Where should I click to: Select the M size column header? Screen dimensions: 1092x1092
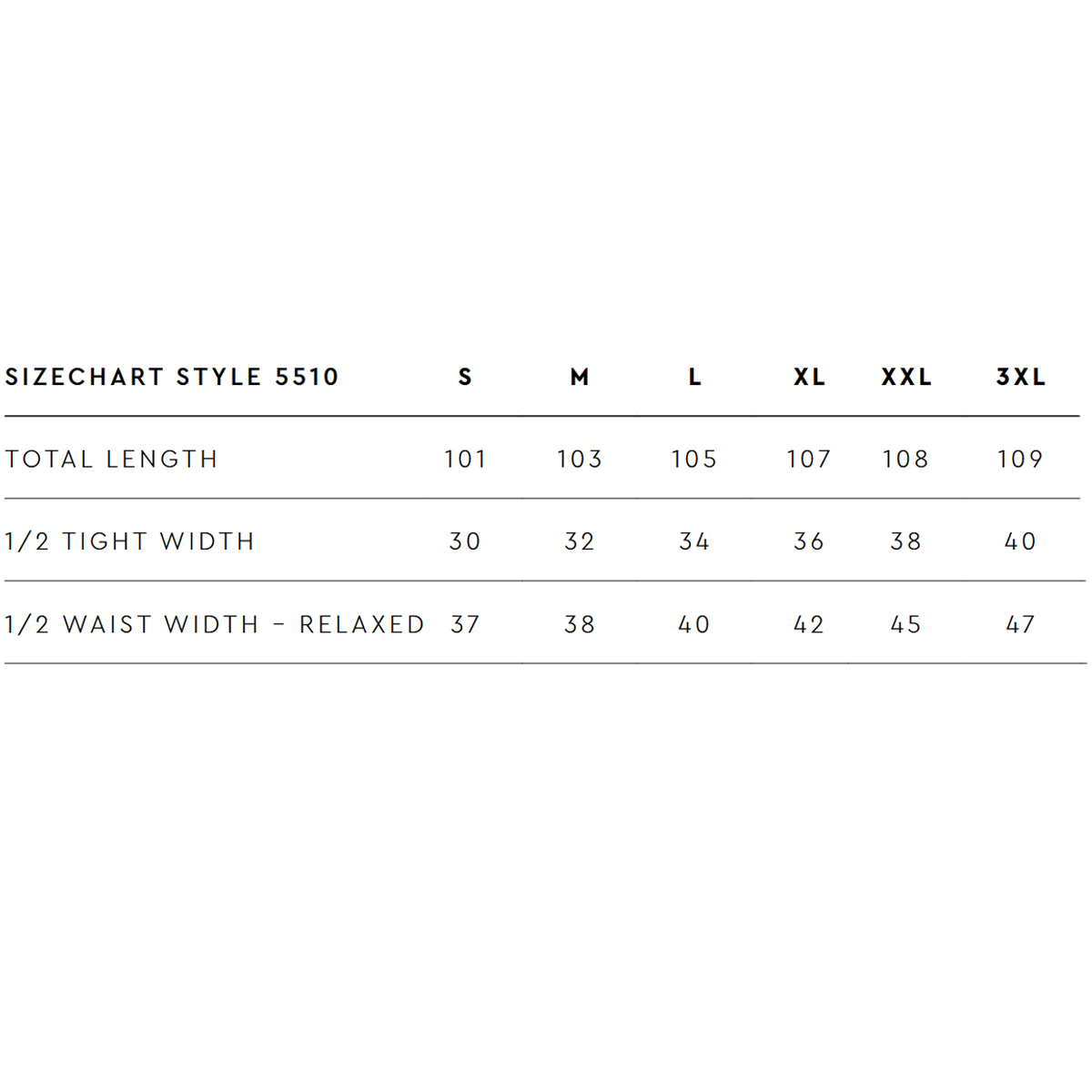(x=580, y=377)
